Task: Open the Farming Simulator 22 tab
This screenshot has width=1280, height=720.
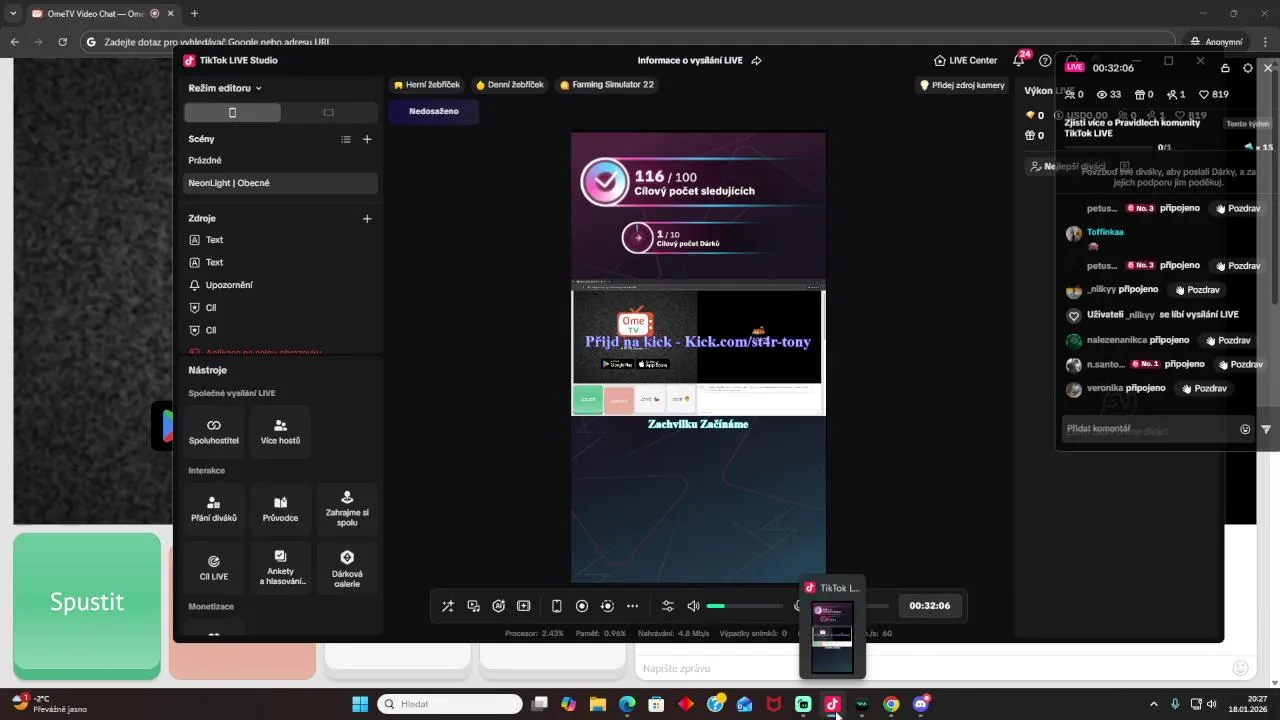Action: (x=607, y=85)
